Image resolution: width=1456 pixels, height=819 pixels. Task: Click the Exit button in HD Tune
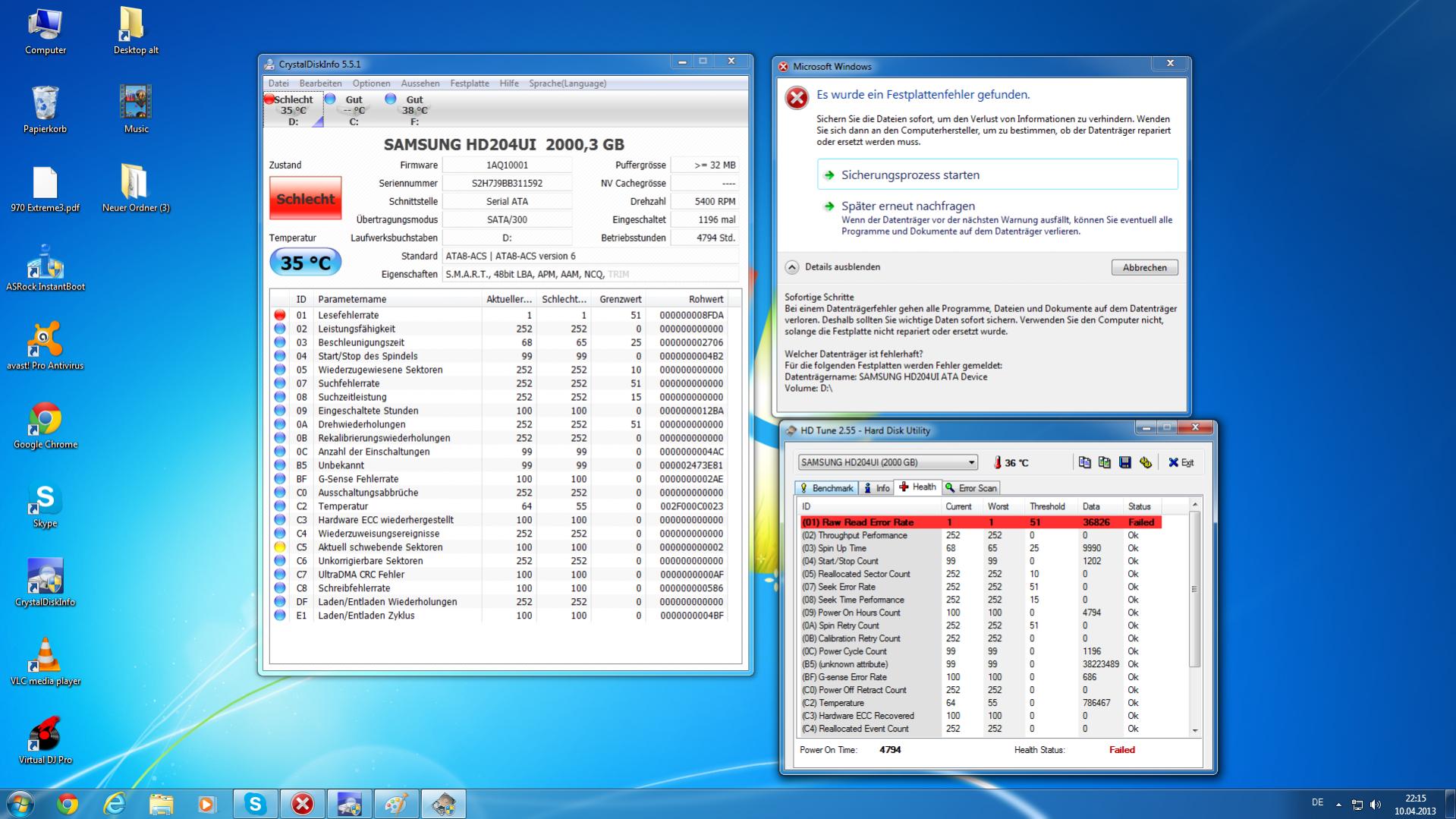click(1181, 462)
